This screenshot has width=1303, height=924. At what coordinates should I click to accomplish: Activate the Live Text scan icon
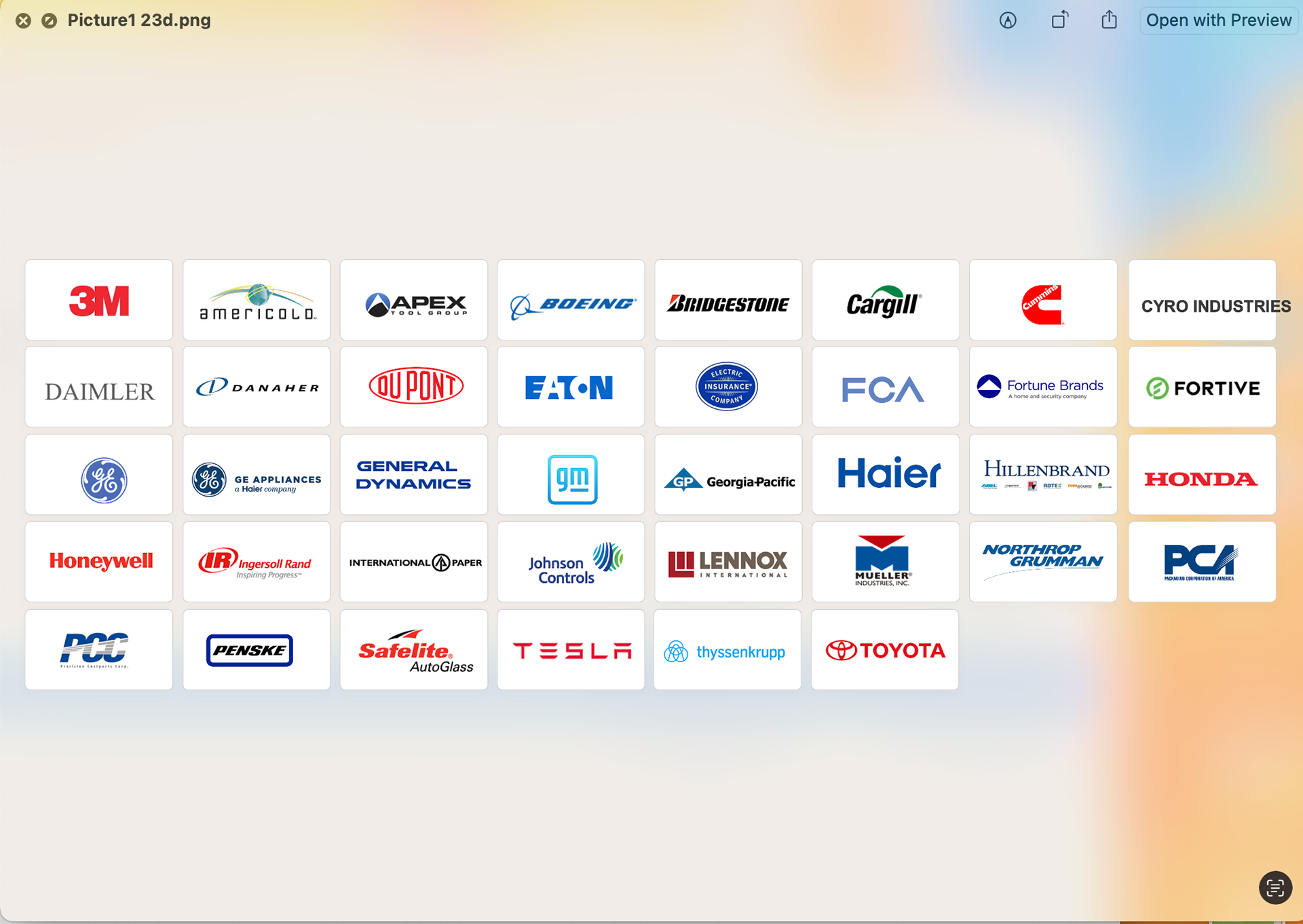pos(1274,887)
